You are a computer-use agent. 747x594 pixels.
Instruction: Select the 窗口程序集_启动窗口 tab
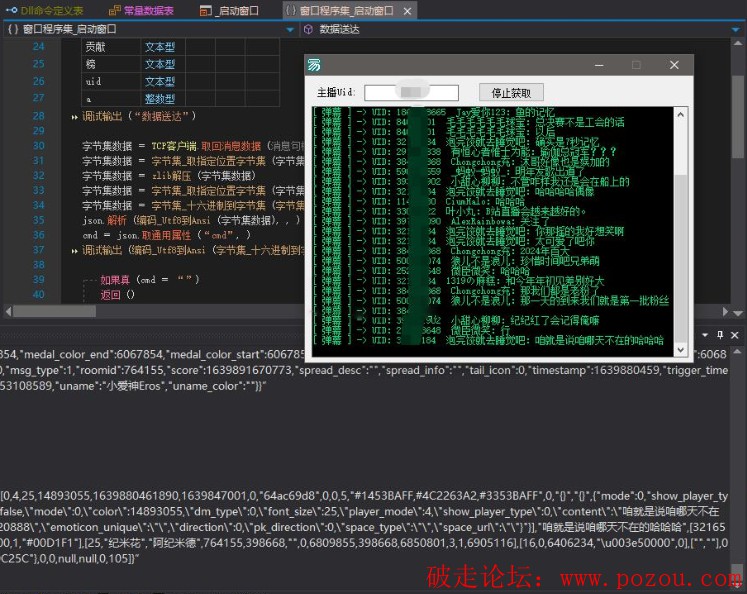pos(346,10)
